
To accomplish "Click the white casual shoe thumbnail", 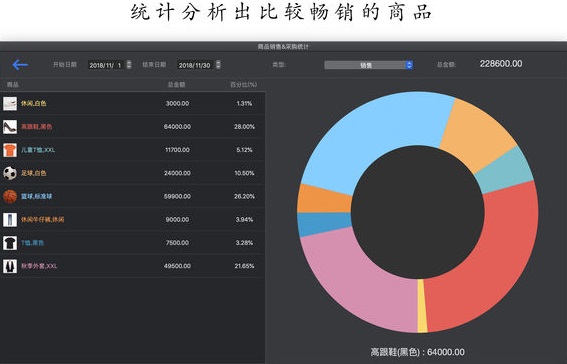I will (x=10, y=103).
